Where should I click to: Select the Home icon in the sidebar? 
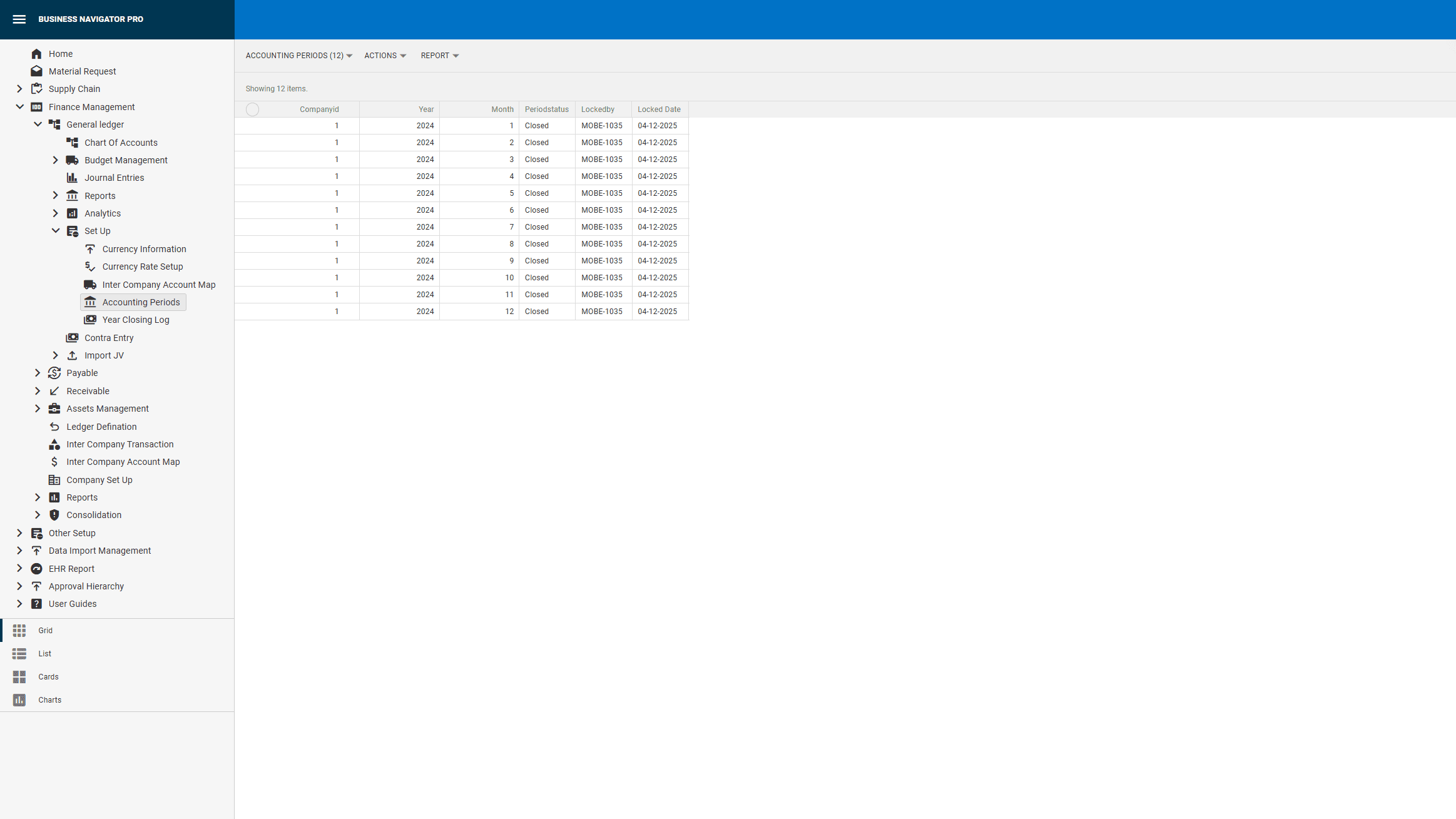pyautogui.click(x=37, y=54)
